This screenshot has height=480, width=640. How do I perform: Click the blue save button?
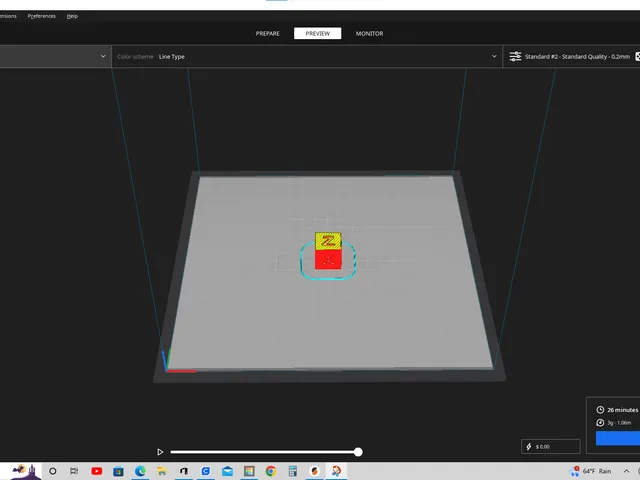618,438
